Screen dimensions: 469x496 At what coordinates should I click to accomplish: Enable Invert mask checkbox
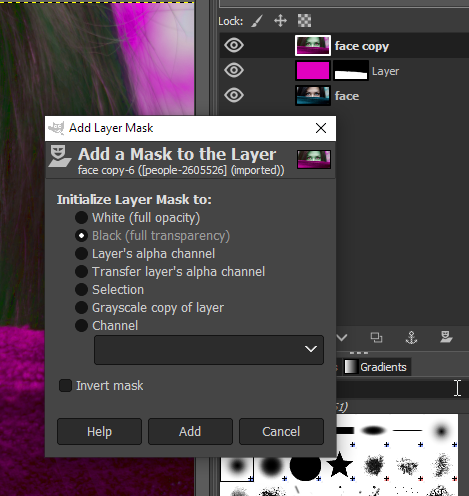(x=101, y=386)
